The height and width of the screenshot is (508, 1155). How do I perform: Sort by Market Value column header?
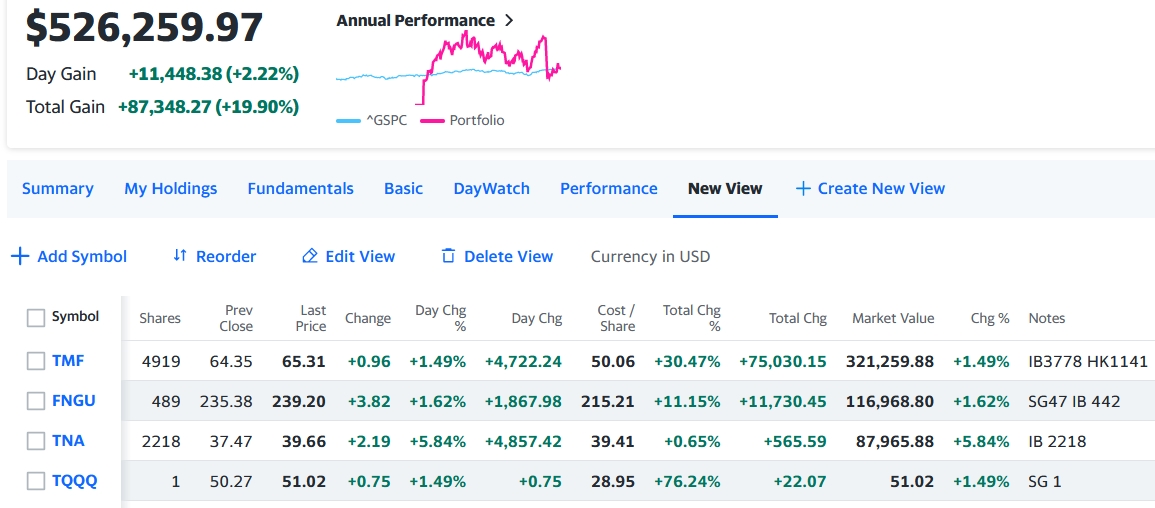[x=892, y=318]
